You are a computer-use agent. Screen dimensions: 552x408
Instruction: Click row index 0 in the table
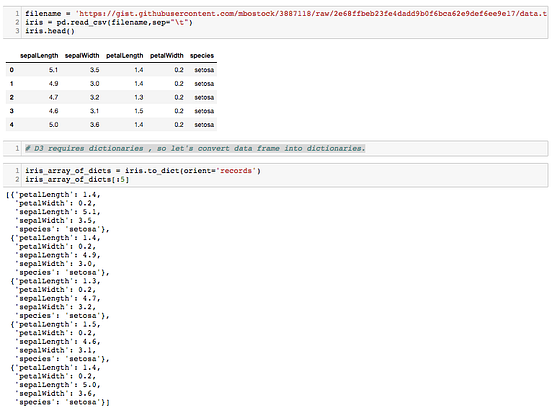12,70
